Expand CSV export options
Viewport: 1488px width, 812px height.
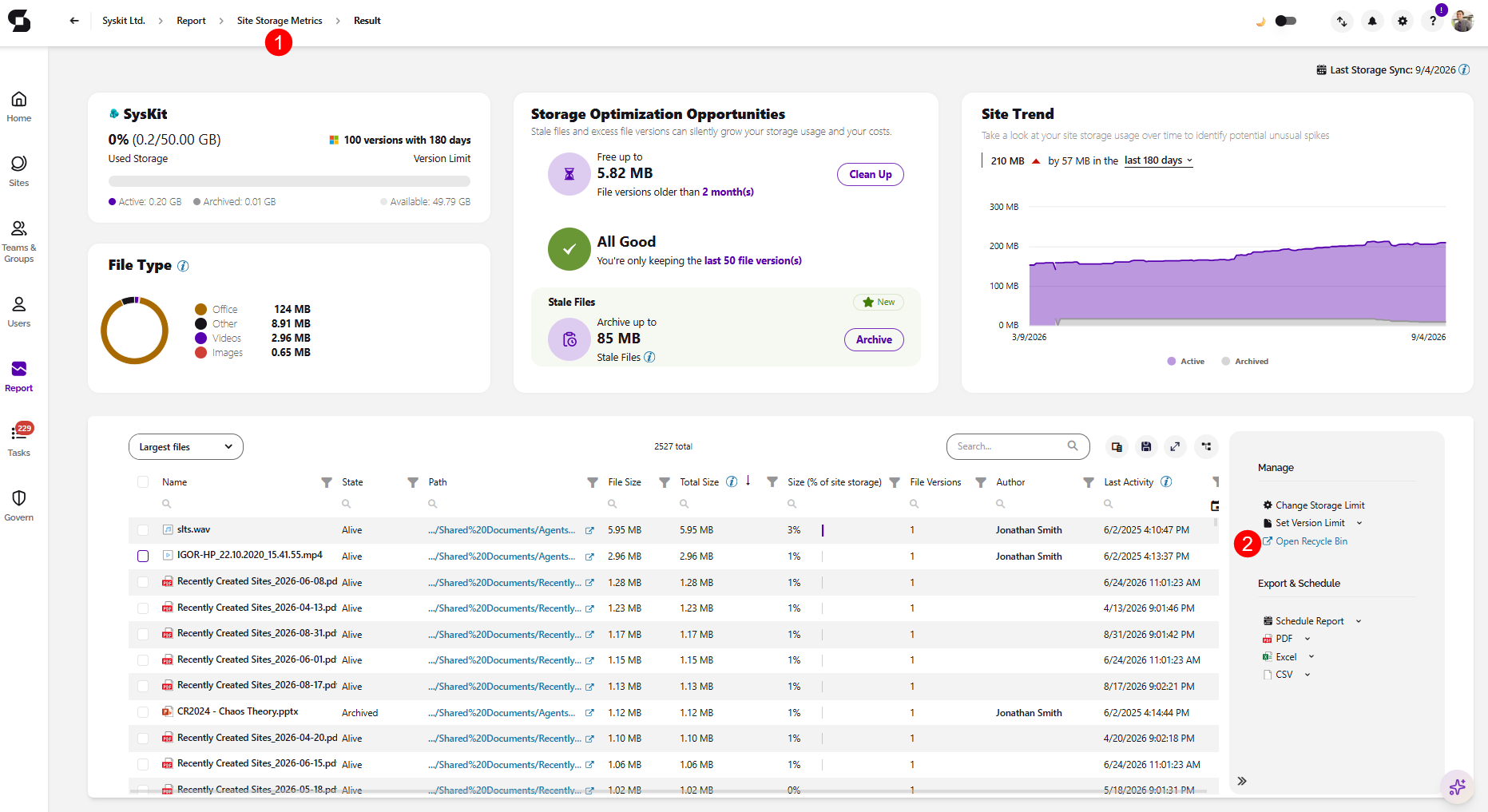1307,675
